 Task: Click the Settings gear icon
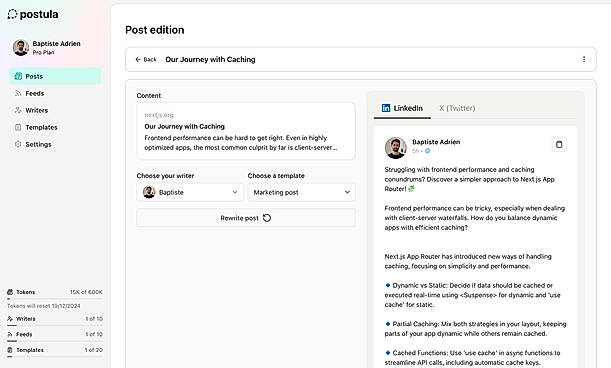click(18, 144)
